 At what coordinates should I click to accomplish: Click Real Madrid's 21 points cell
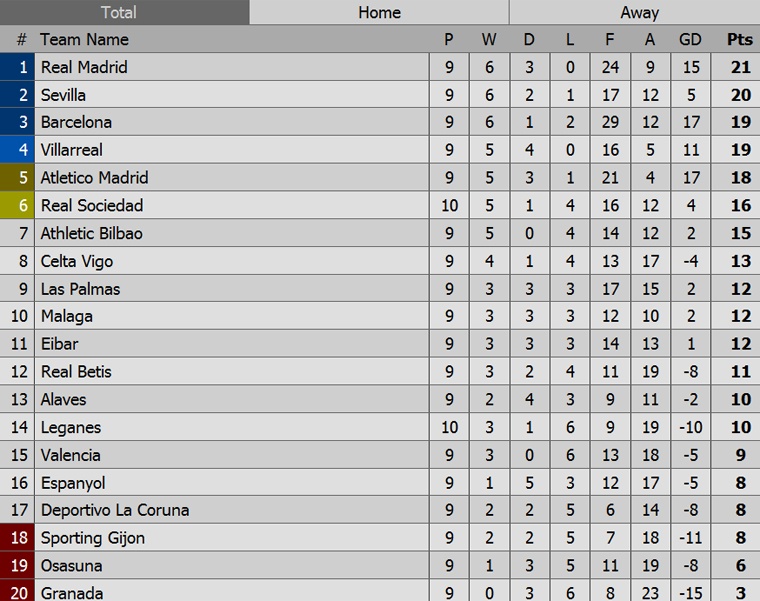(739, 68)
